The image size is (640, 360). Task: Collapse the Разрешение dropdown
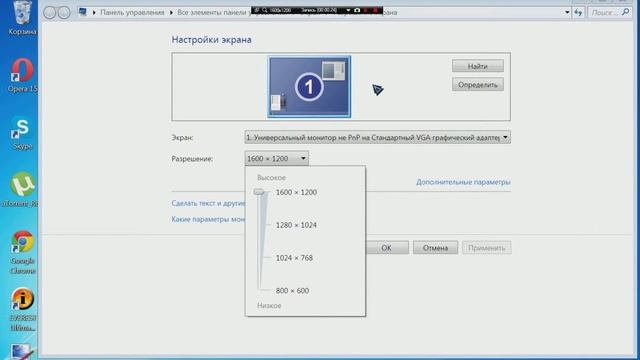click(x=276, y=158)
